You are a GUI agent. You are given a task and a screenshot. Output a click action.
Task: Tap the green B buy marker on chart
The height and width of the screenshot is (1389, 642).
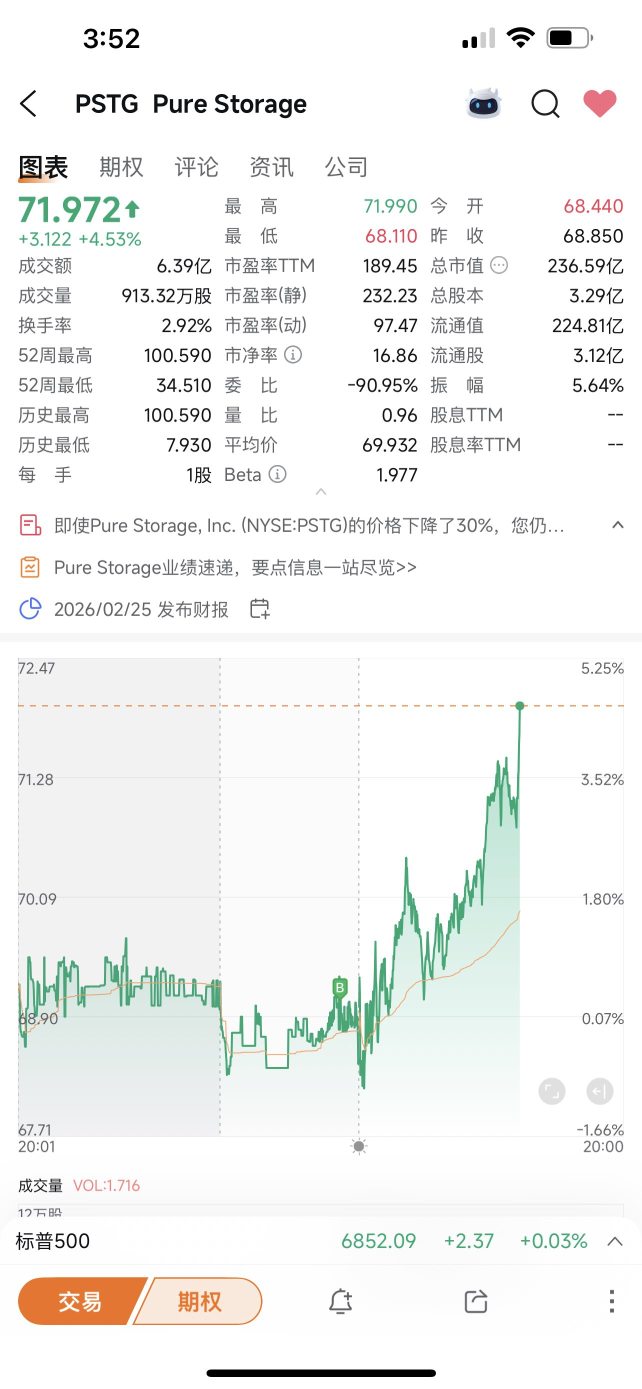point(339,987)
